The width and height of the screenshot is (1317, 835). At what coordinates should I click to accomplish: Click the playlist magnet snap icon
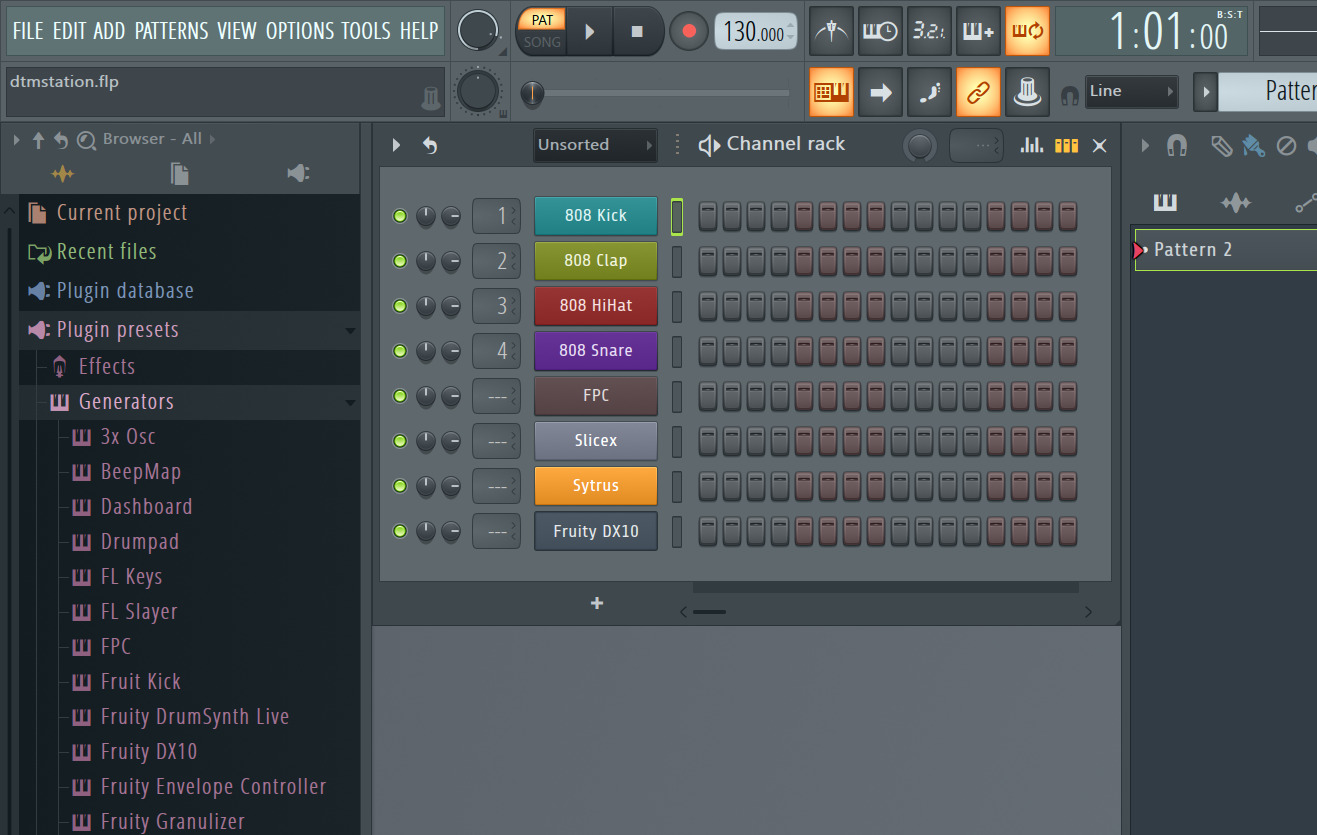pos(1177,146)
